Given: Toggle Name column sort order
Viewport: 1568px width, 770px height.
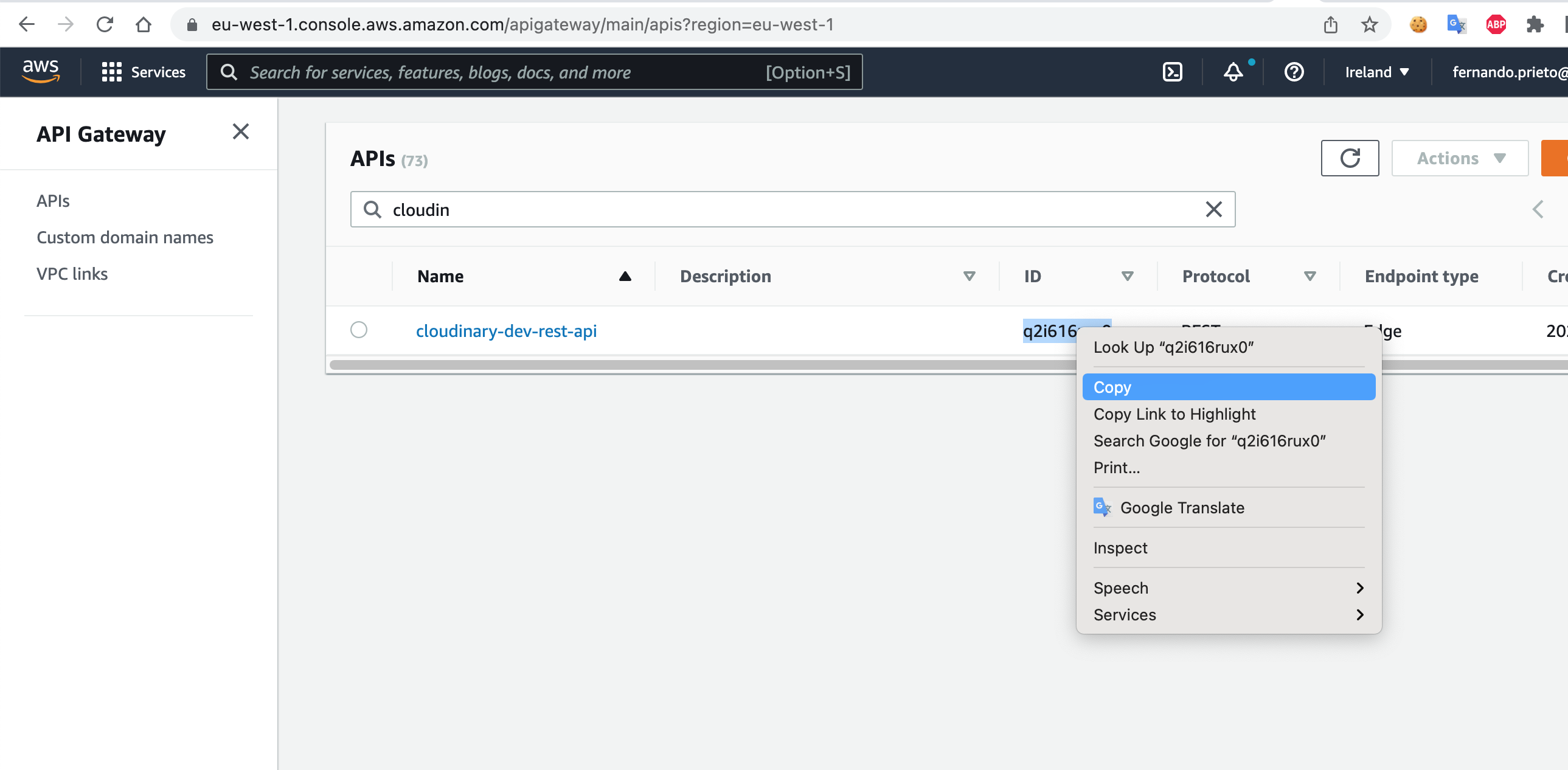Looking at the screenshot, I should point(625,276).
